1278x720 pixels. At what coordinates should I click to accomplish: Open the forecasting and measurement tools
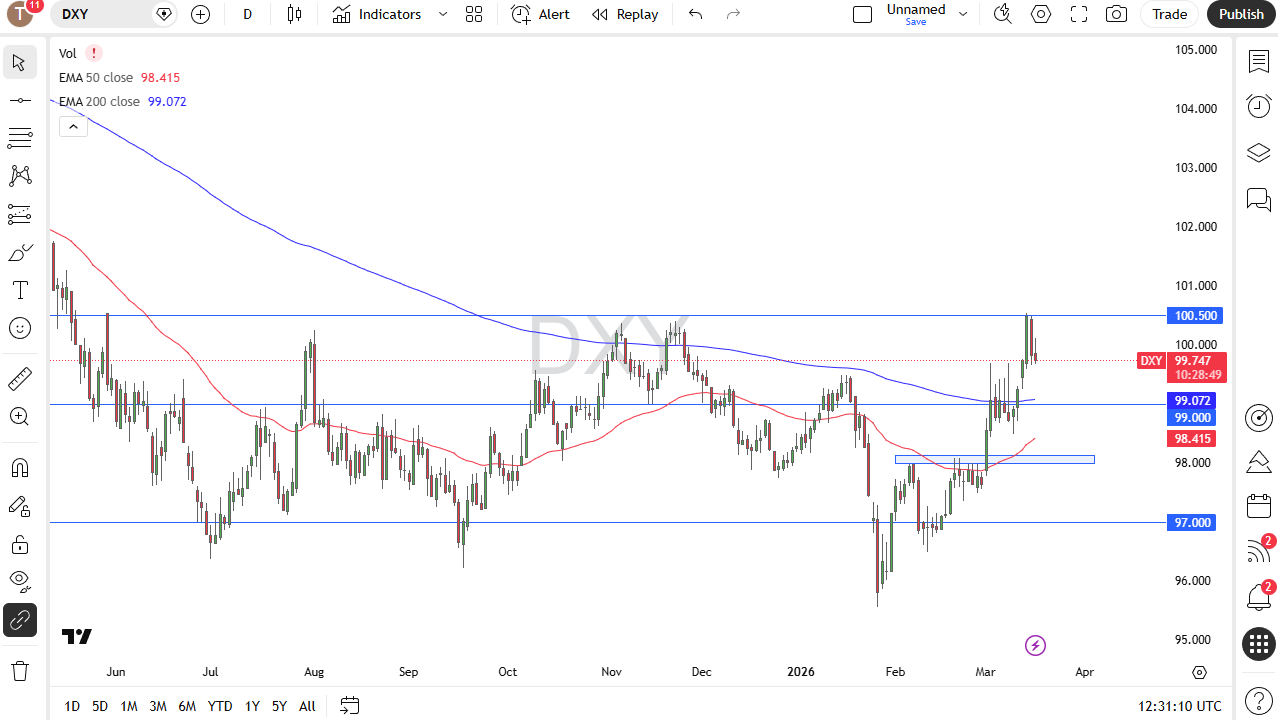click(x=19, y=214)
